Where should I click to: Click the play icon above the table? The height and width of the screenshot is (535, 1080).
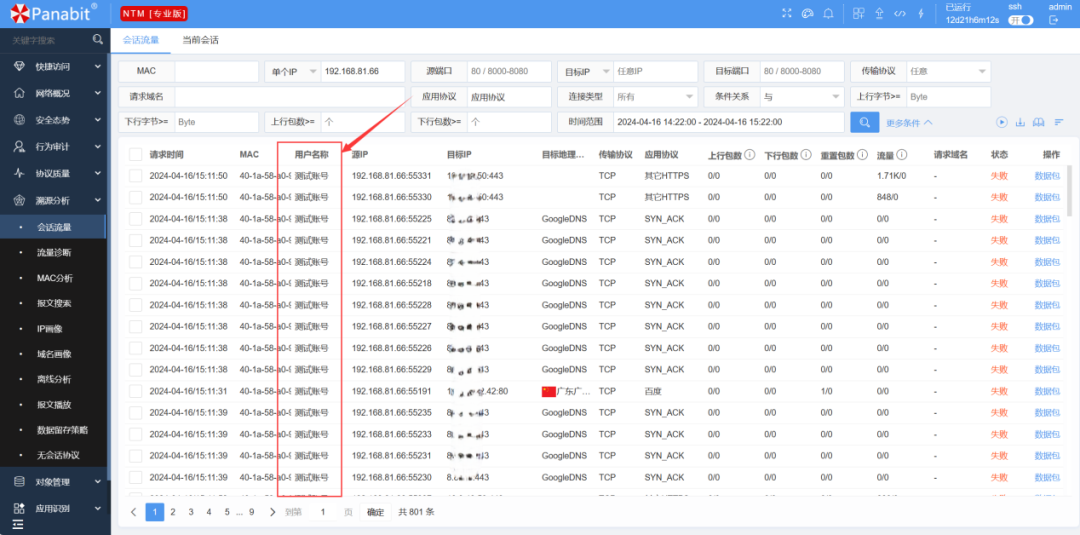pos(1002,122)
